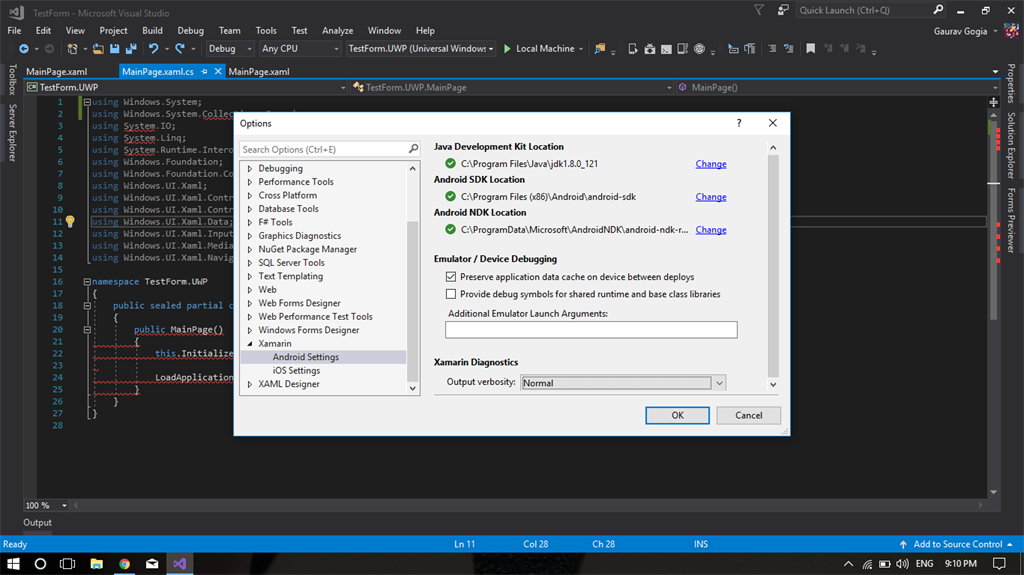Image resolution: width=1024 pixels, height=575 pixels.
Task: Click Change link for Android NDK Location
Action: tap(711, 230)
